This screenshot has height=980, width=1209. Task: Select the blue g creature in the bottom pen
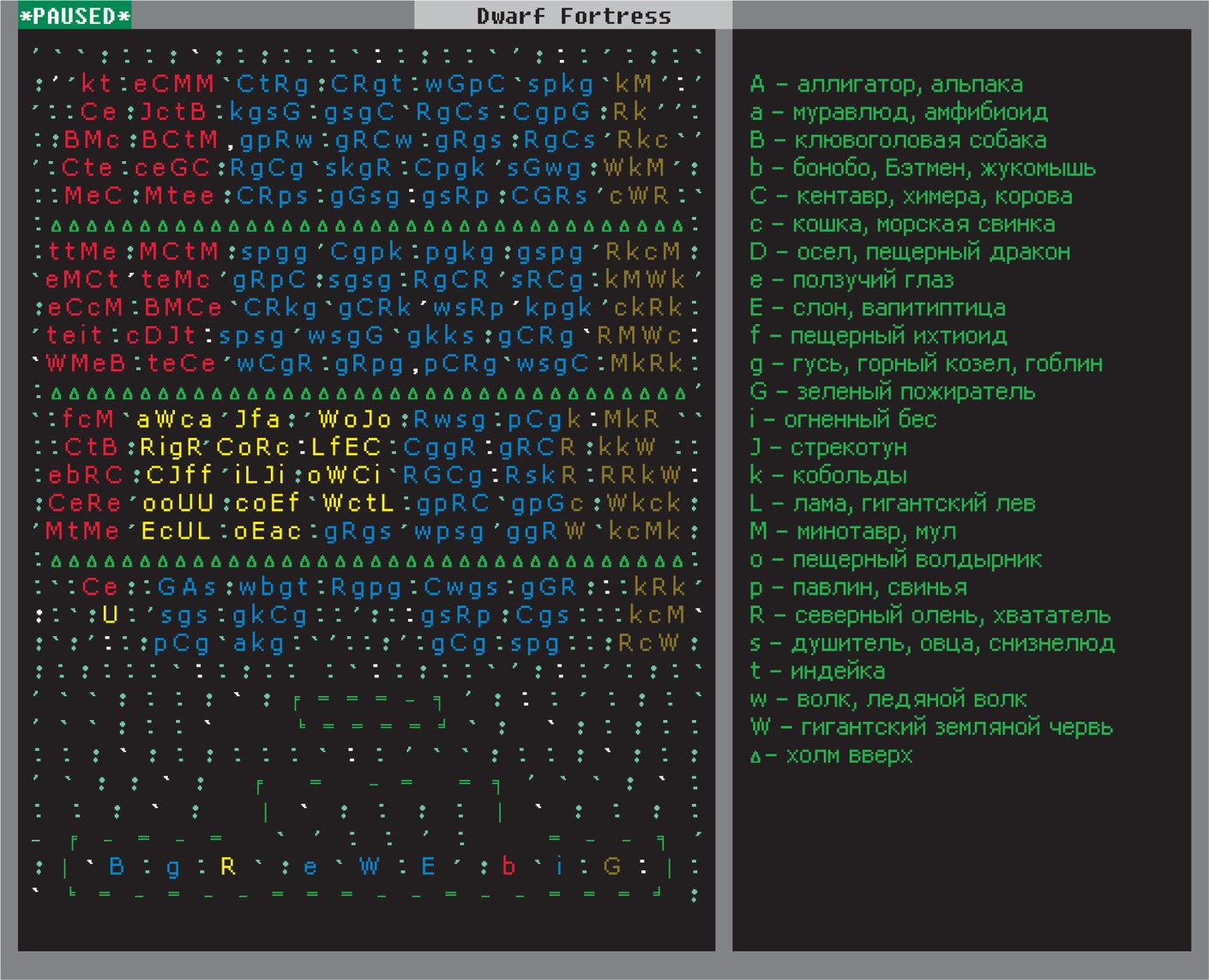173,869
